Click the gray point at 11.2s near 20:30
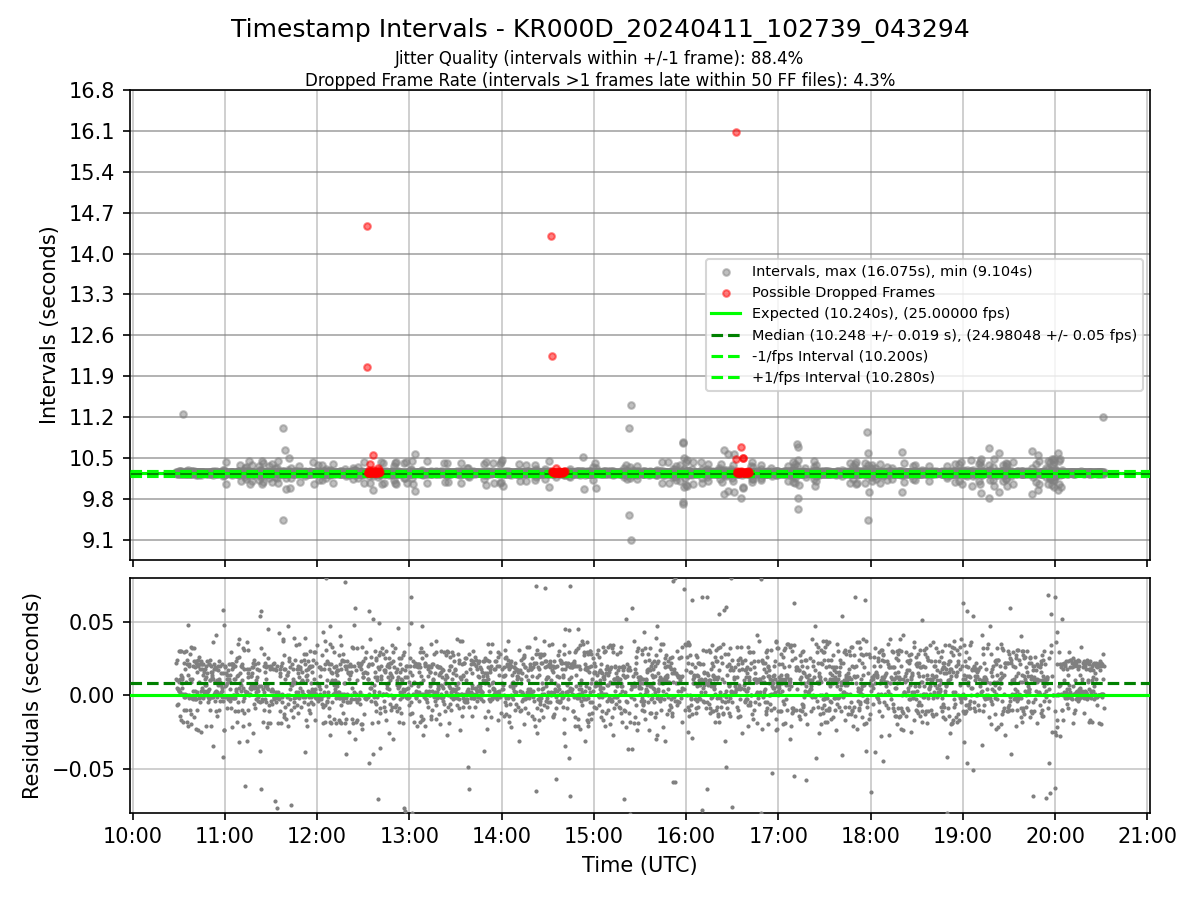This screenshot has height=900, width=1200. 1103,417
